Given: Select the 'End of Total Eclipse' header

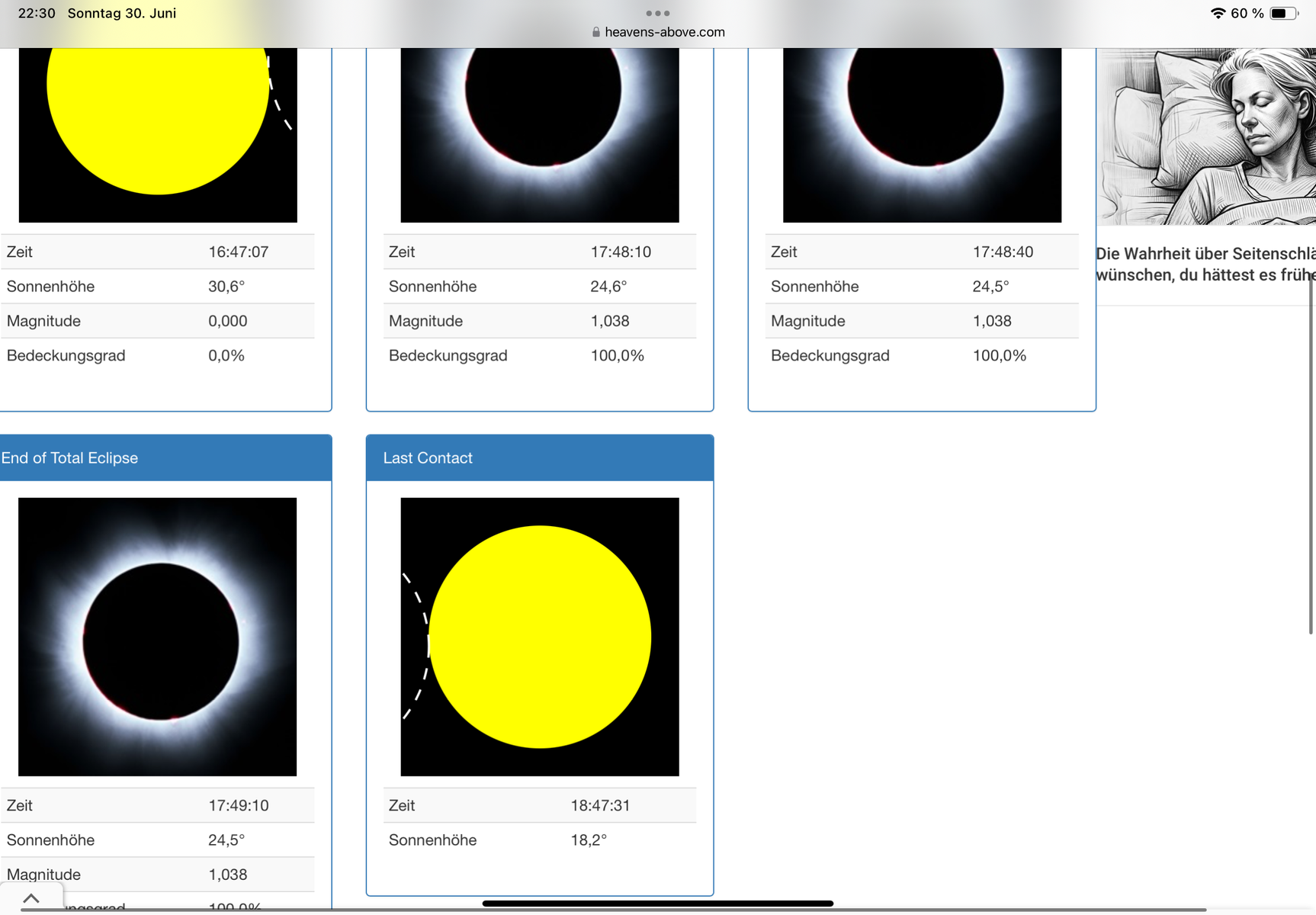Looking at the screenshot, I should [69, 457].
